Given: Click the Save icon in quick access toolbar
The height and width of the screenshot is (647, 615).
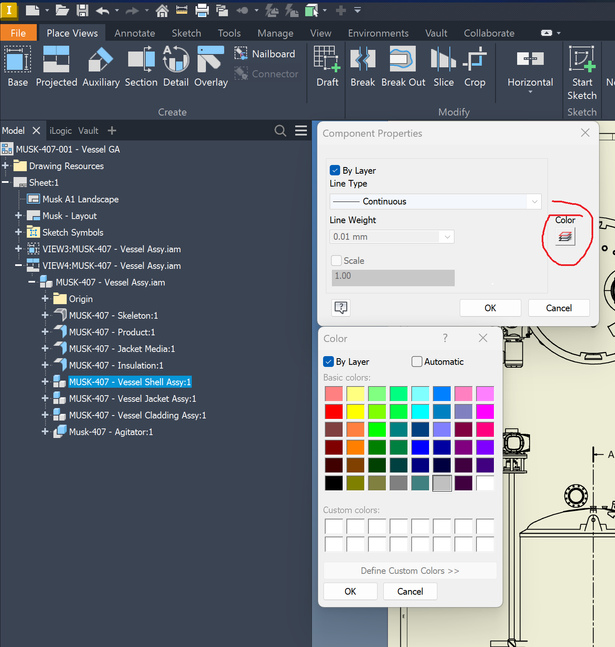Looking at the screenshot, I should (83, 10).
